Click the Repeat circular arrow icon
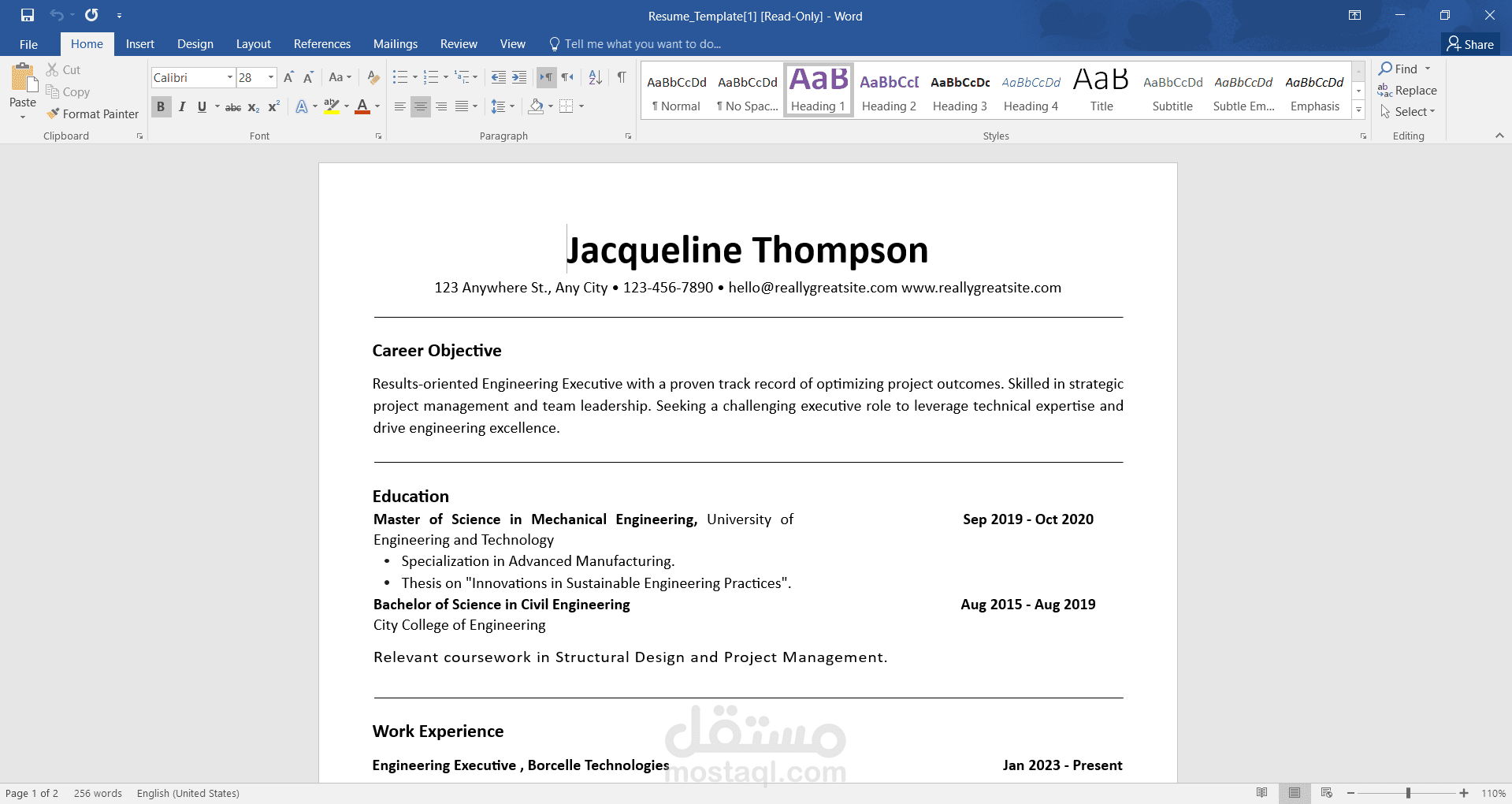The width and height of the screenshot is (1512, 804). click(x=91, y=15)
